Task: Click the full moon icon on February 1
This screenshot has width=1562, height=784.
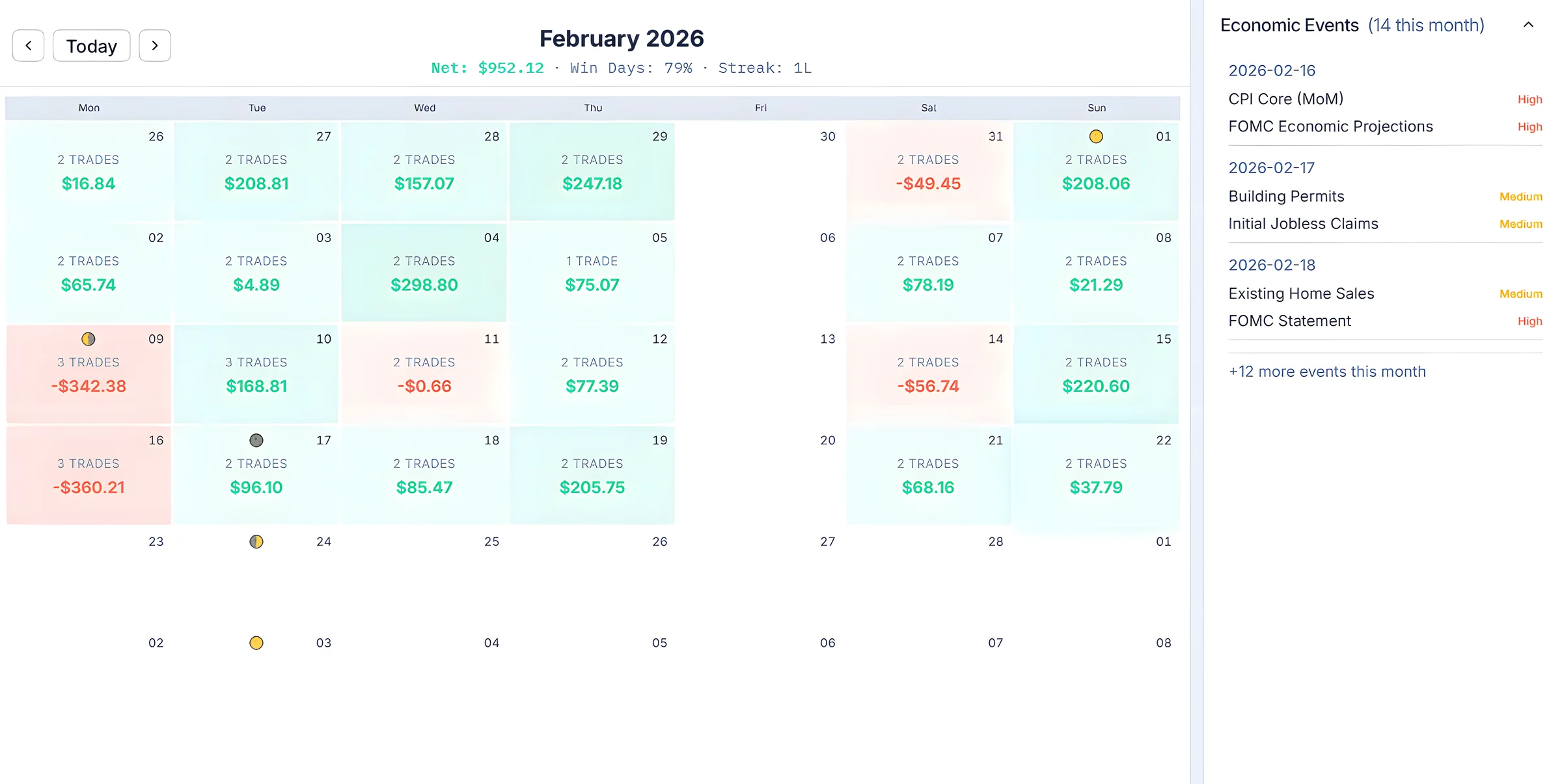Action: click(x=1097, y=137)
